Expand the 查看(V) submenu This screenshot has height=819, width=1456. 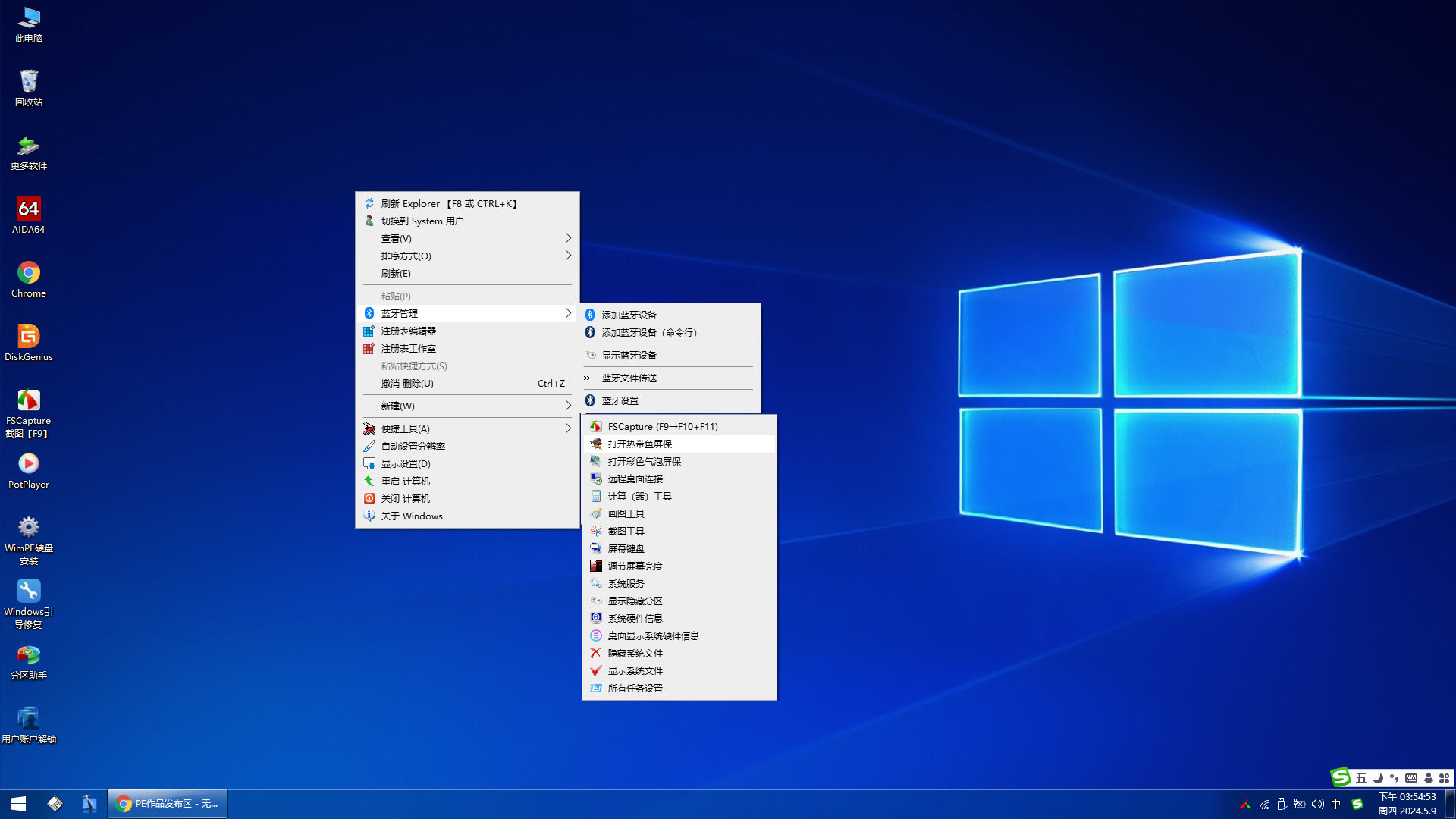coord(467,238)
